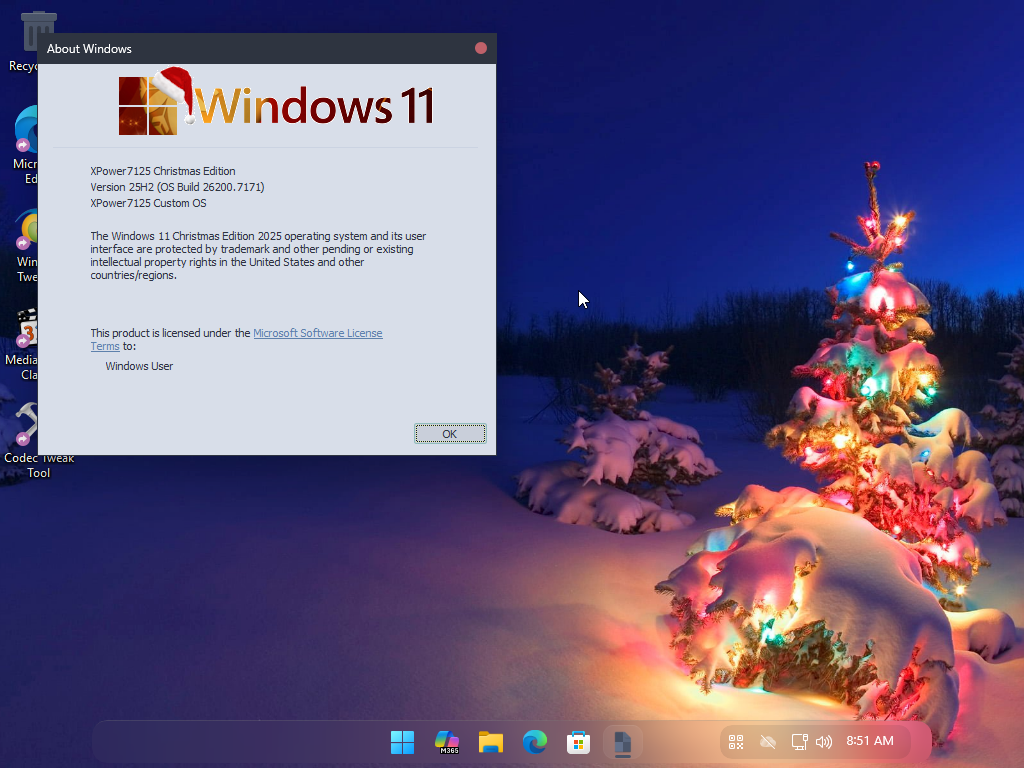Open File Explorer from the taskbar
The height and width of the screenshot is (768, 1024).
click(x=490, y=742)
